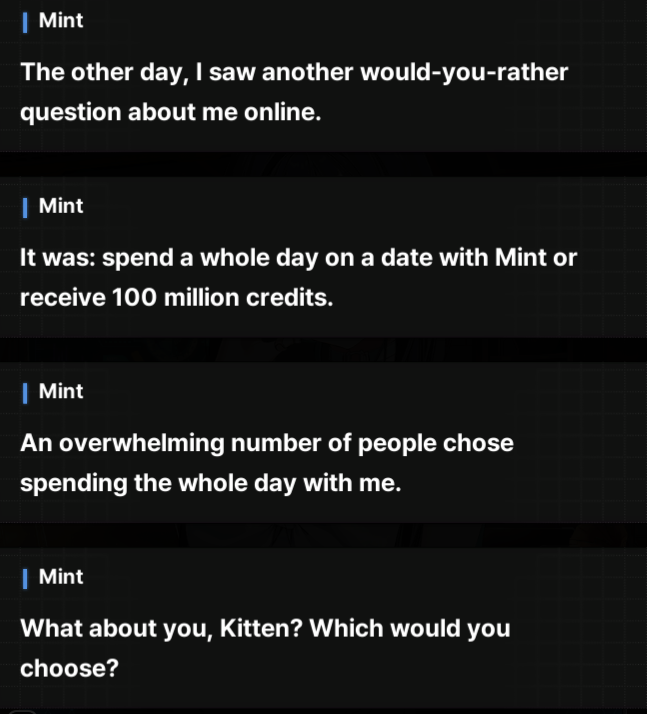Open the 'Which would you choose?' dialogue line
The width and height of the screenshot is (647, 714).
(x=265, y=648)
